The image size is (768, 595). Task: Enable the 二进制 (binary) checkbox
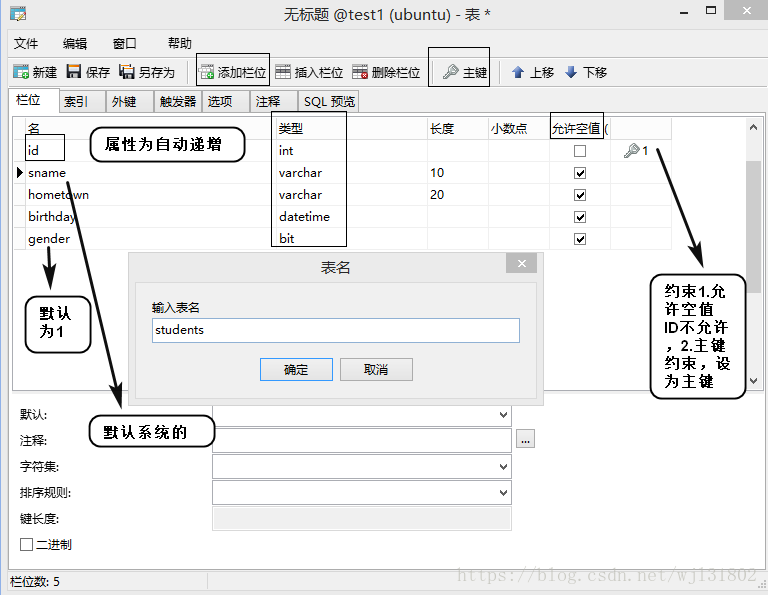pyautogui.click(x=26, y=545)
